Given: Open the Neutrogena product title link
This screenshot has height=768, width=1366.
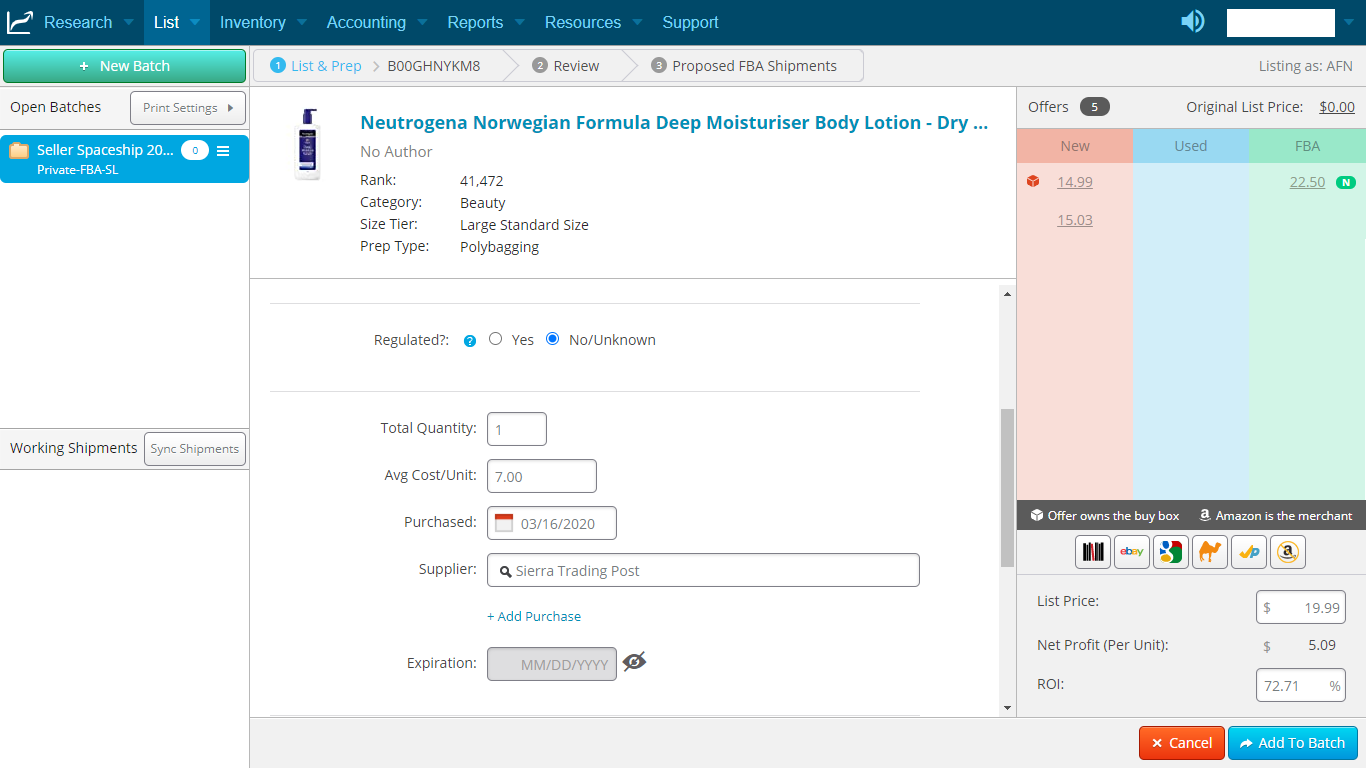Looking at the screenshot, I should tap(674, 123).
